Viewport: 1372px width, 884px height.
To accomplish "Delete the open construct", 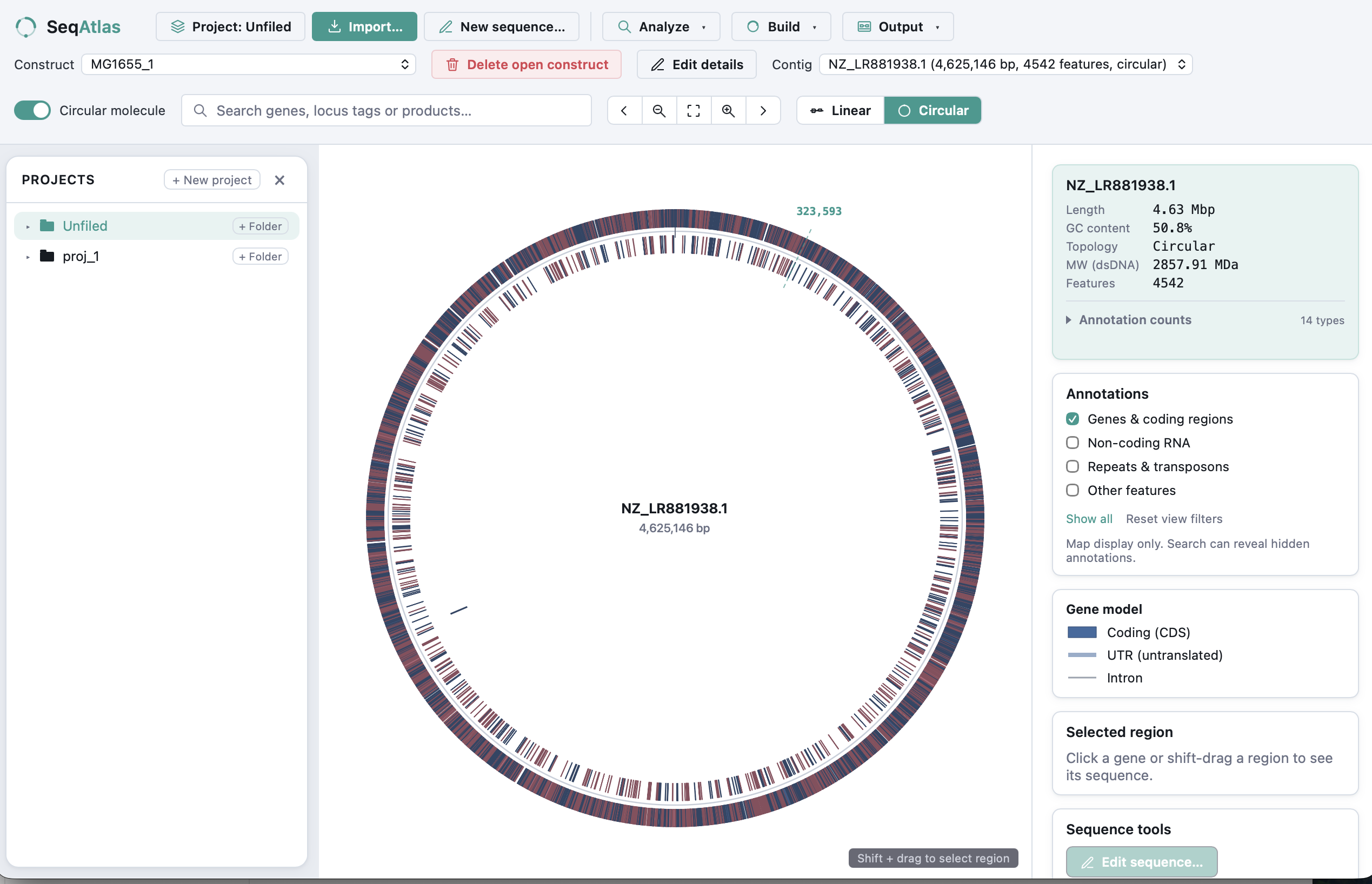I will [x=526, y=64].
